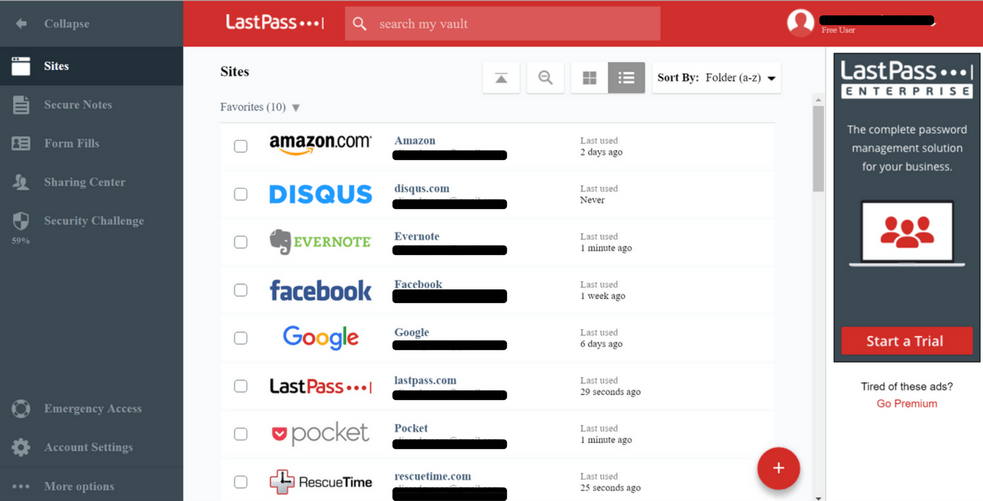Viewport: 983px width, 501px height.
Task: Collapse the left sidebar
Action: click(92, 24)
